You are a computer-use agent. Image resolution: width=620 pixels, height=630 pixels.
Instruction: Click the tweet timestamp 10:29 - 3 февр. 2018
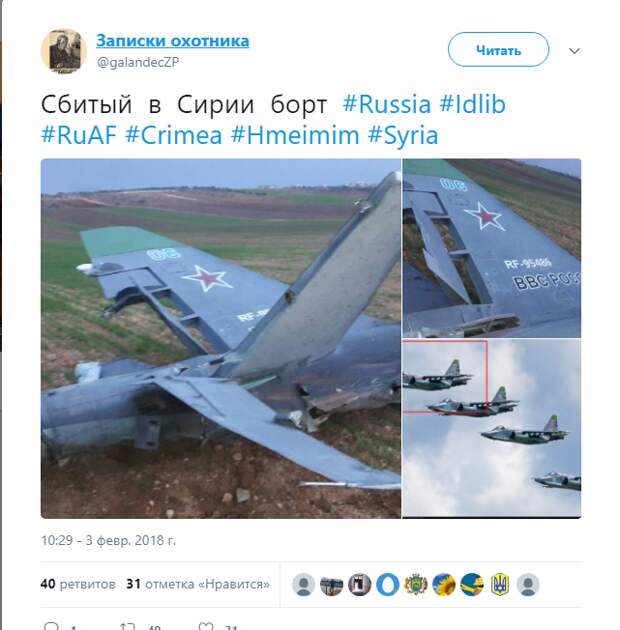click(x=108, y=540)
